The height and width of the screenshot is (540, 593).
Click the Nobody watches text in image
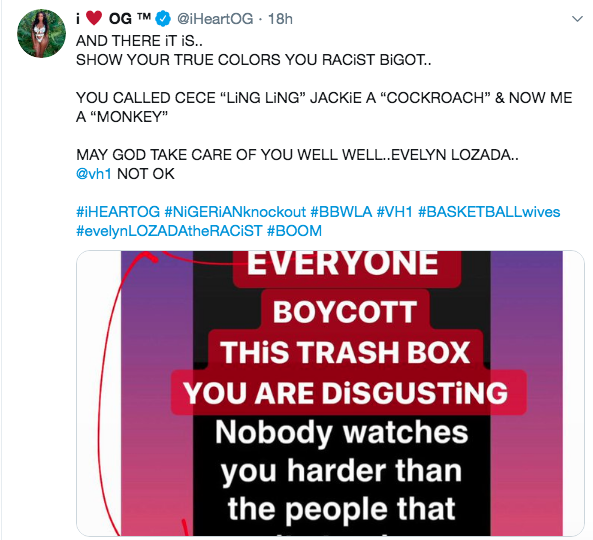click(342, 432)
